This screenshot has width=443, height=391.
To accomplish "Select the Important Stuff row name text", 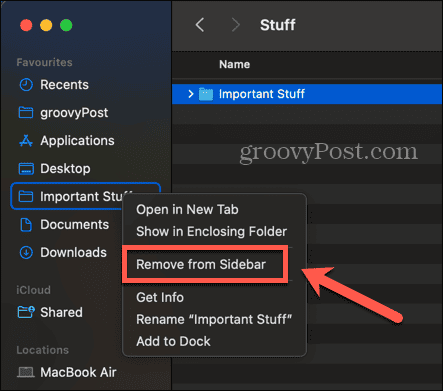I will coord(262,94).
